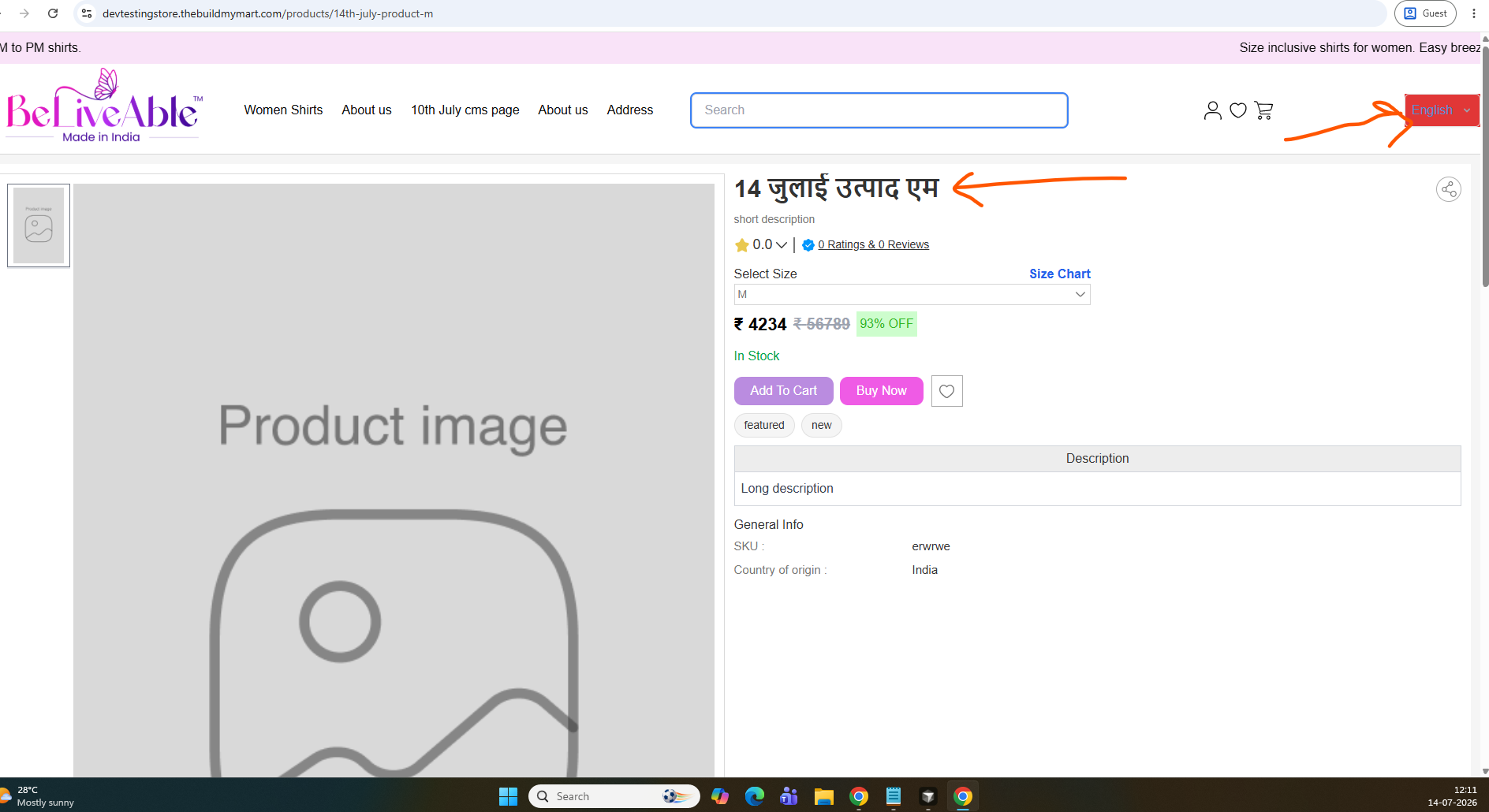Screen dimensions: 1489x812
Task: Click the short description text
Action: tap(774, 219)
